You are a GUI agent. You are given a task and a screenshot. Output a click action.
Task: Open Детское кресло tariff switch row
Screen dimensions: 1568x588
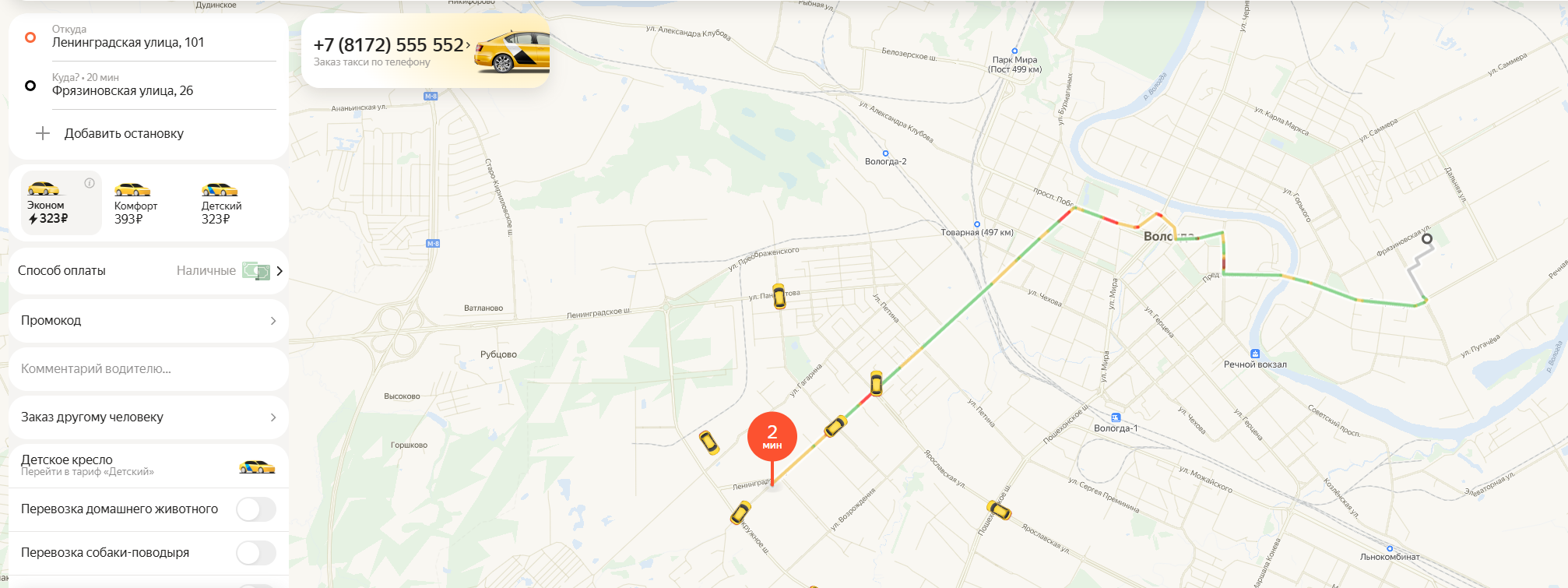pyautogui.click(x=149, y=466)
